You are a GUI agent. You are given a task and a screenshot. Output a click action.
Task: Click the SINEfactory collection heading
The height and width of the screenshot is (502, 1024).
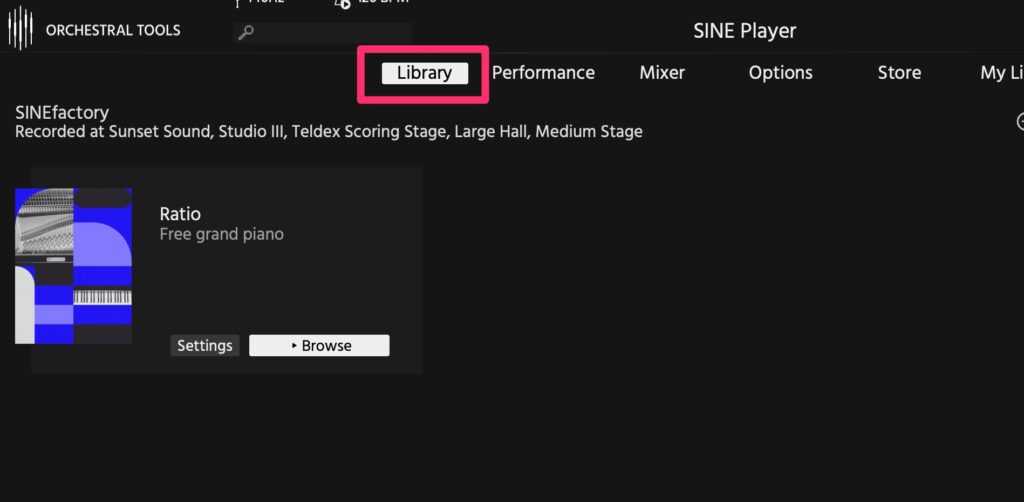(62, 113)
